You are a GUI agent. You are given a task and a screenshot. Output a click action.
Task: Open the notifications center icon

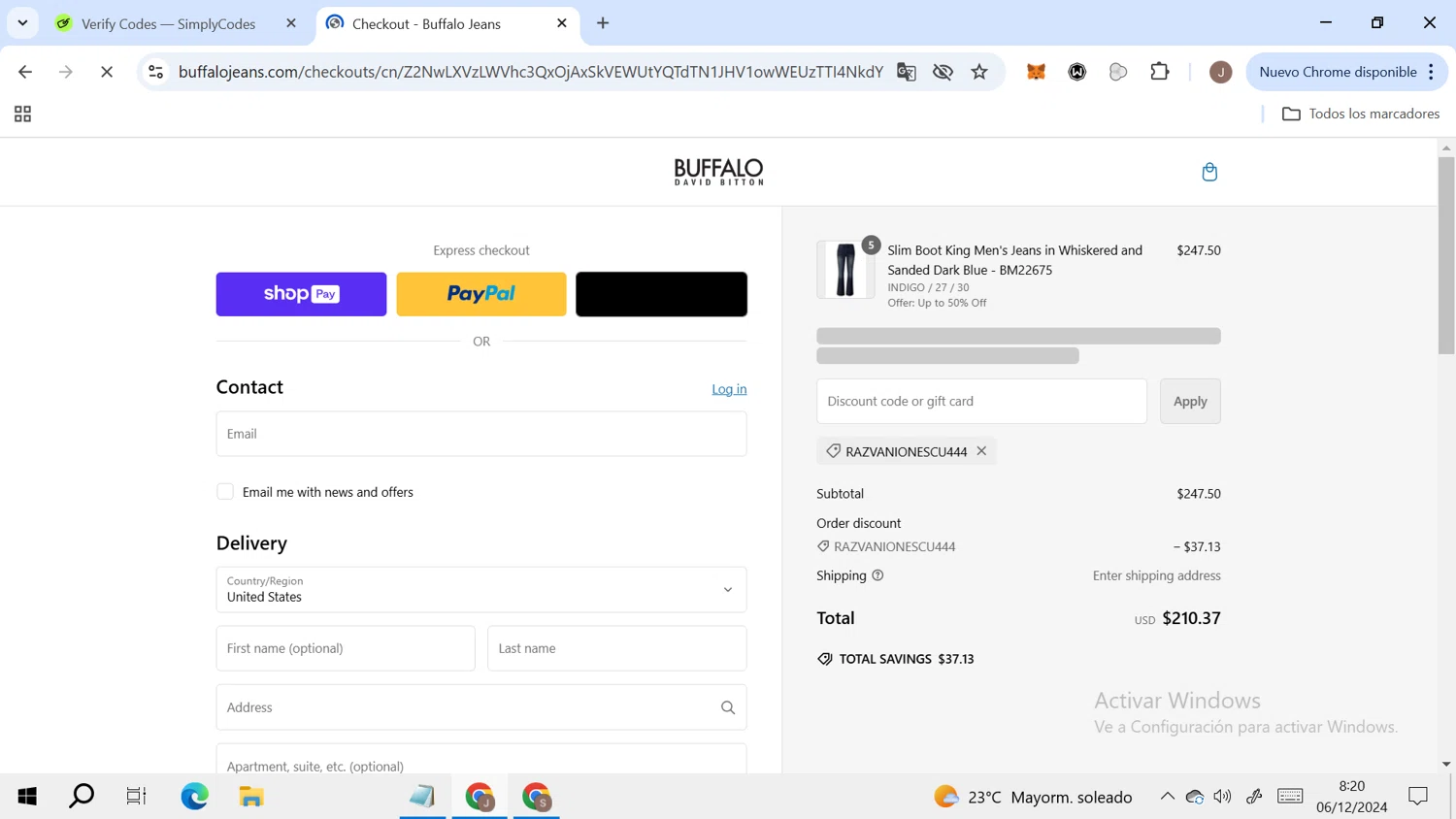point(1418,797)
